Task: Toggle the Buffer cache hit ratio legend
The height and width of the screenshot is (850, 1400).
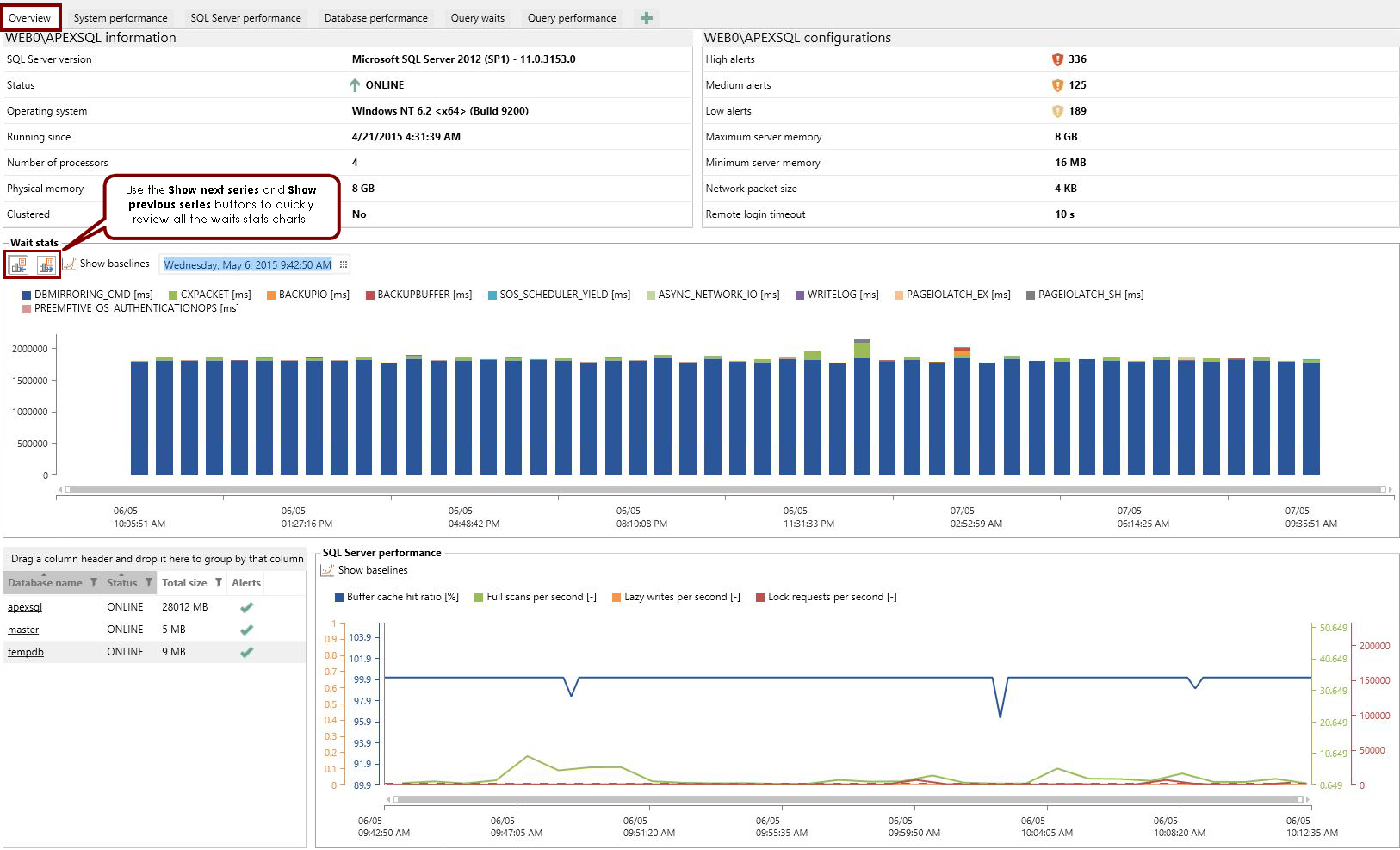Action: click(x=397, y=597)
